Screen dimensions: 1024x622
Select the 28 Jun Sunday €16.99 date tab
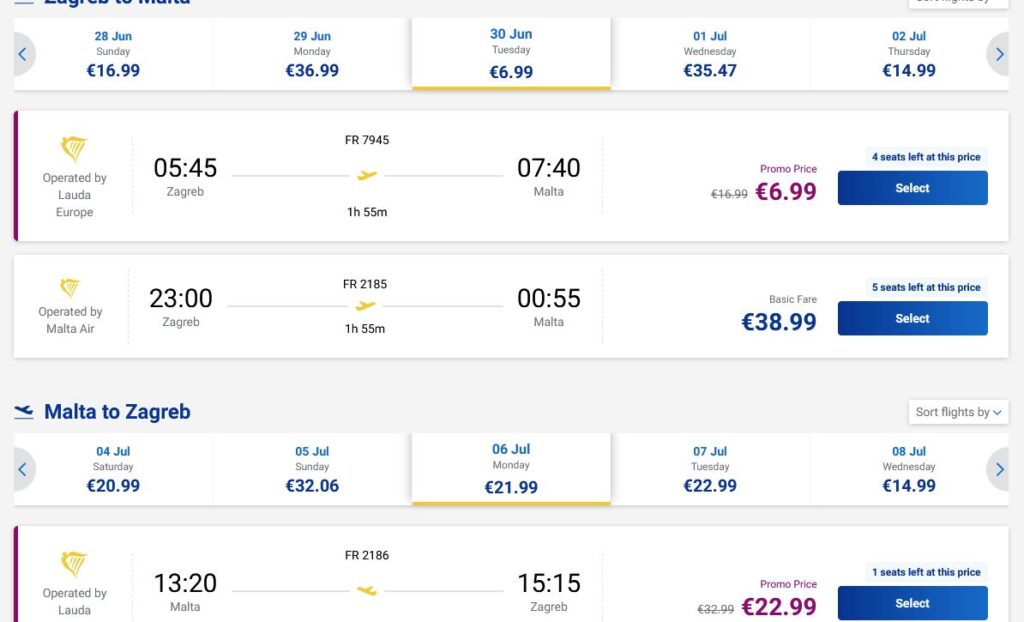(x=114, y=54)
